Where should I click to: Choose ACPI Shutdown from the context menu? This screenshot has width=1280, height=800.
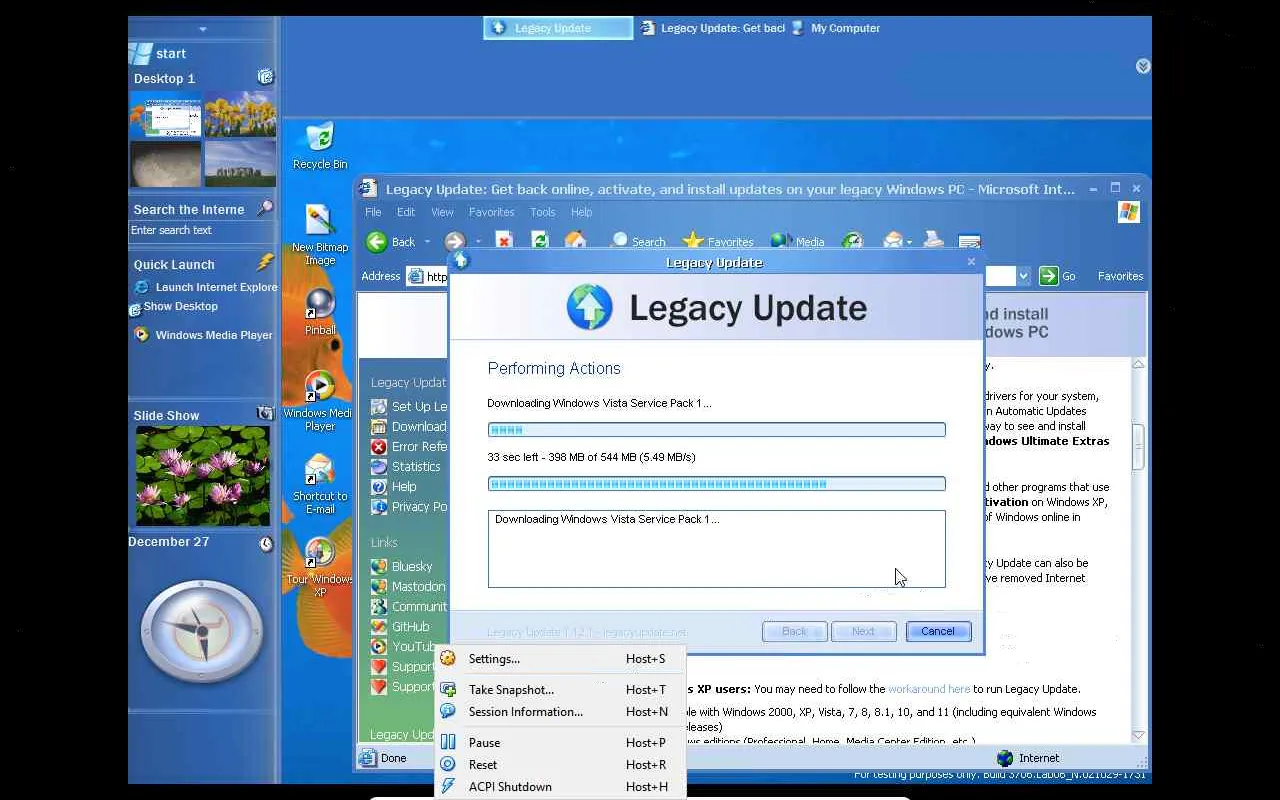(561, 787)
